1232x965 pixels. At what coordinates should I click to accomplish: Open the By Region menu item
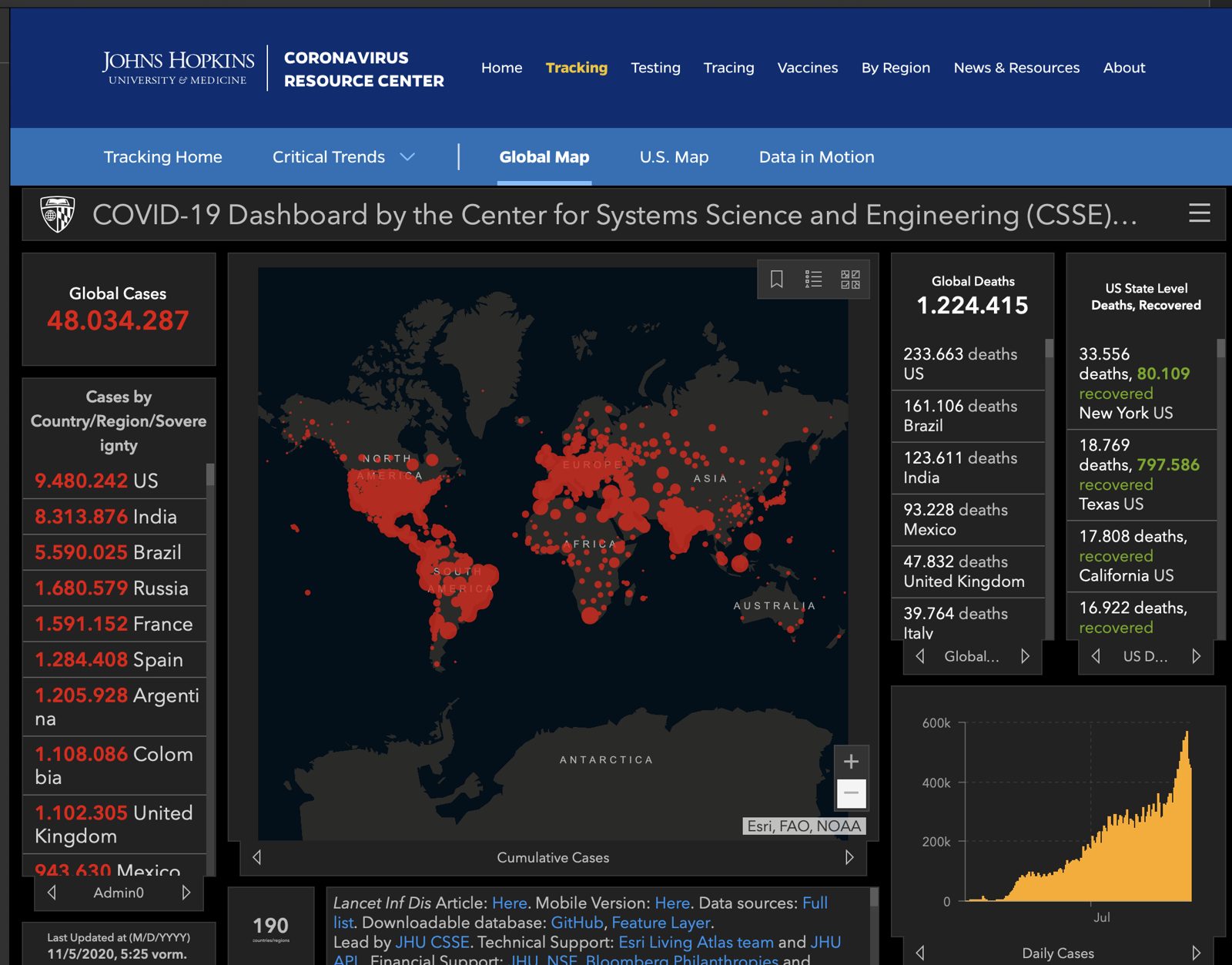[896, 68]
